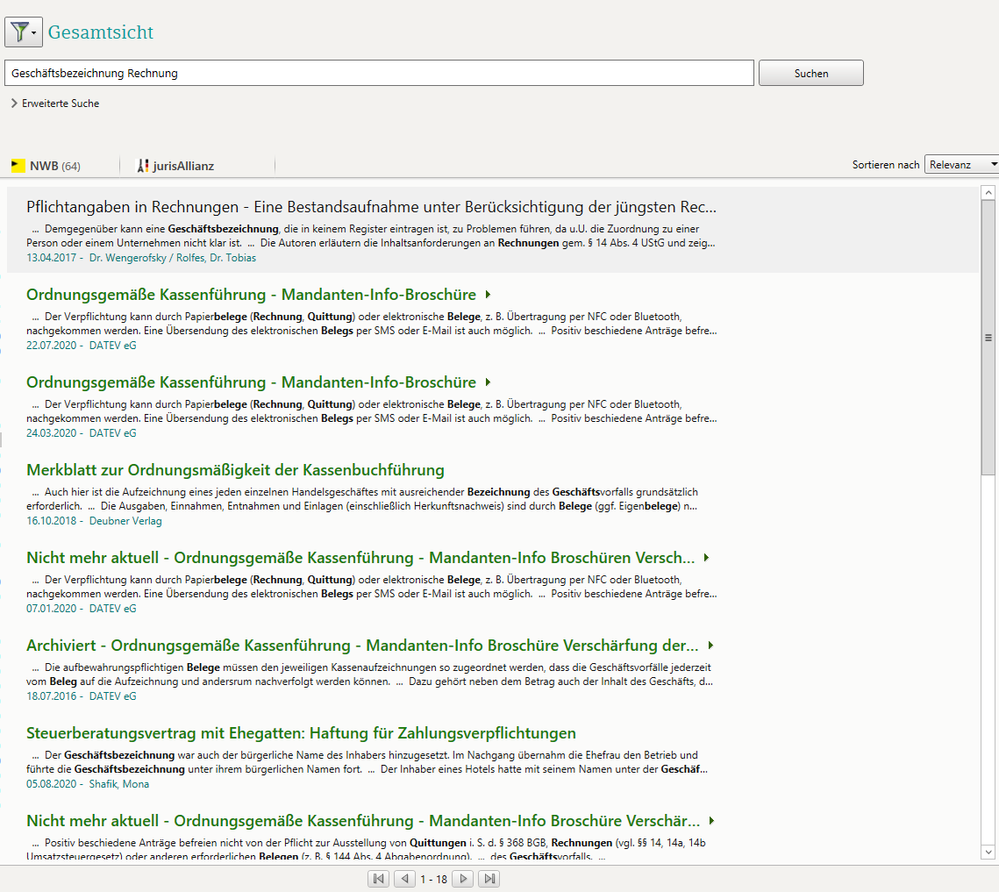Click the jurisAllianz source icon
This screenshot has height=892, width=999.
pyautogui.click(x=143, y=166)
